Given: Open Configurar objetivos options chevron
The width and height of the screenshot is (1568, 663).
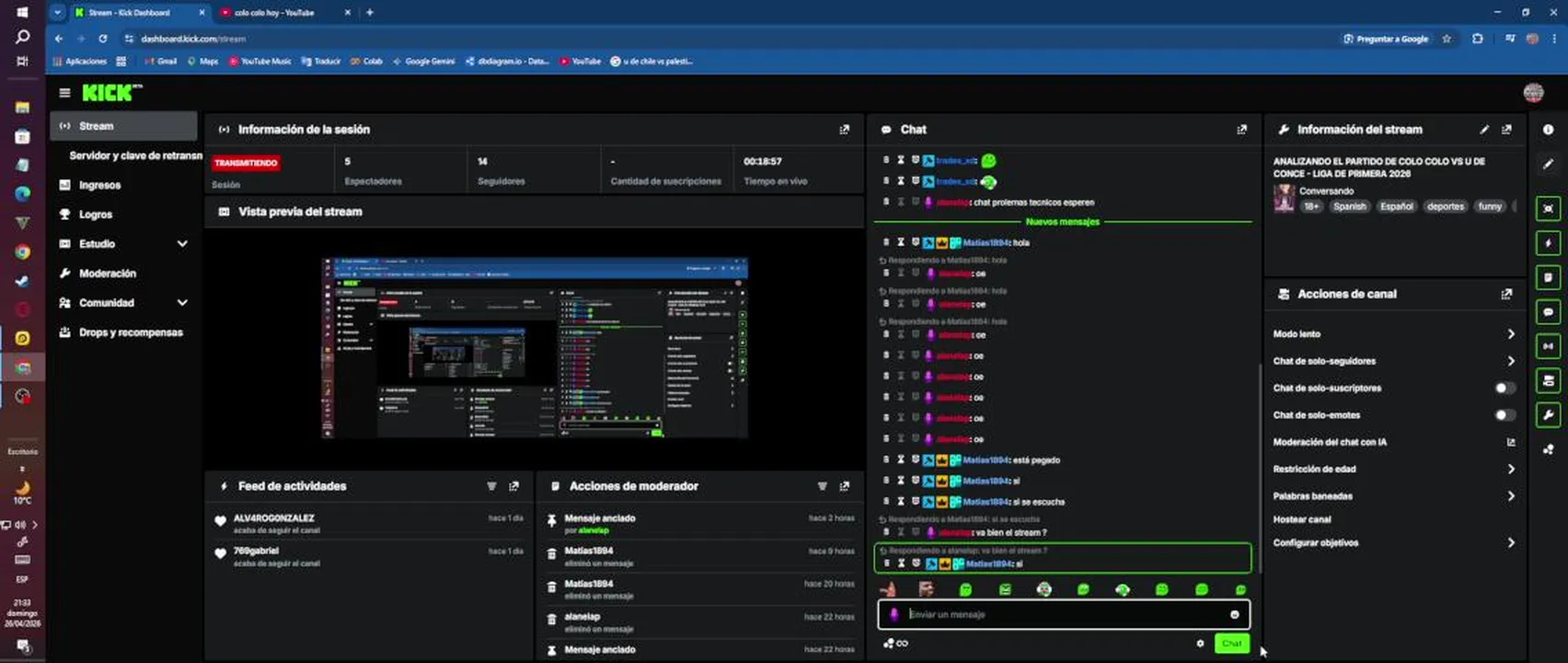Looking at the screenshot, I should (1510, 543).
